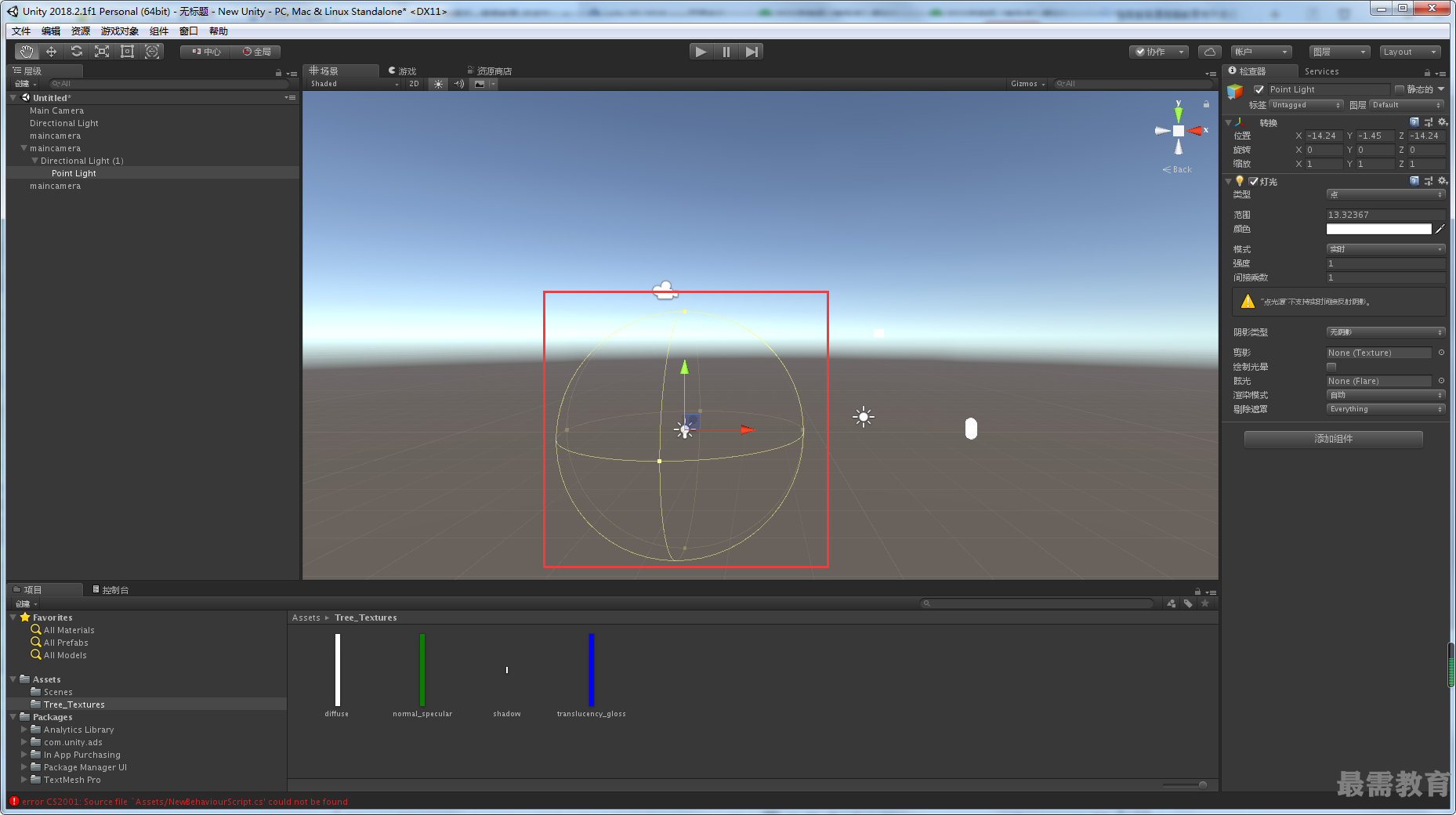Image resolution: width=1456 pixels, height=815 pixels.
Task: Open the Gizmos dropdown
Action: coord(1027,84)
